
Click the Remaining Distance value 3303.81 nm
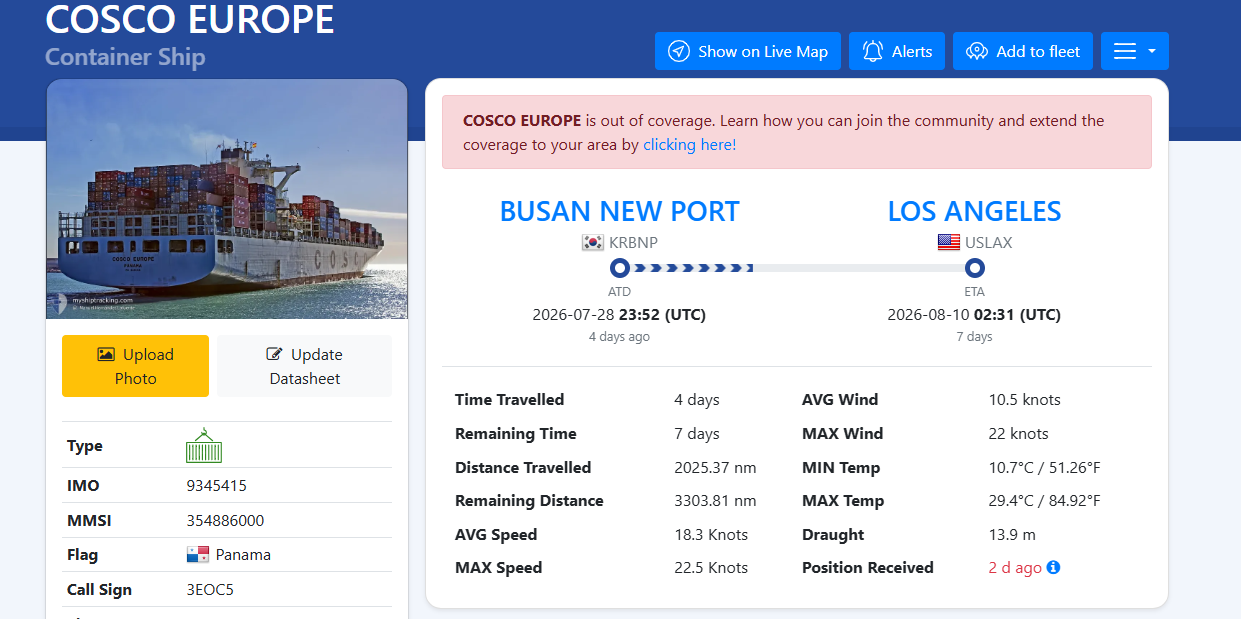[715, 500]
